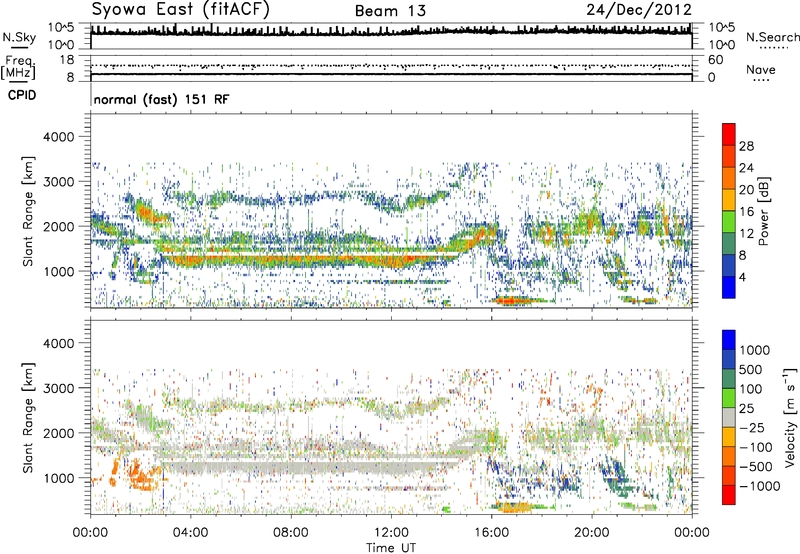This screenshot has width=800, height=554.
Task: Click the '12:00' time axis label
Action: [391, 533]
